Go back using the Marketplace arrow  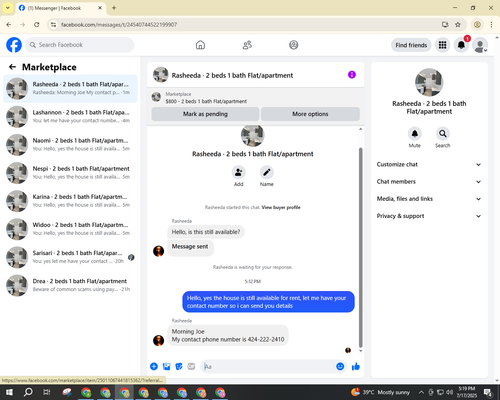[12, 67]
